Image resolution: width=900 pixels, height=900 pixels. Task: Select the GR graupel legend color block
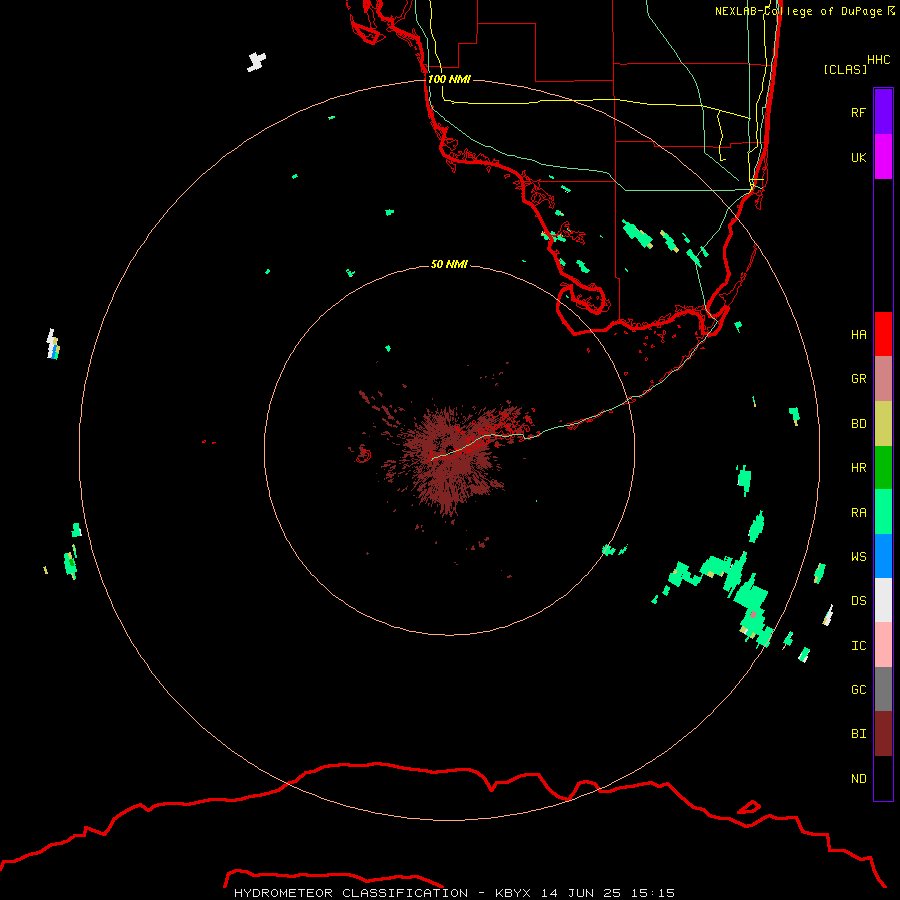pyautogui.click(x=883, y=379)
